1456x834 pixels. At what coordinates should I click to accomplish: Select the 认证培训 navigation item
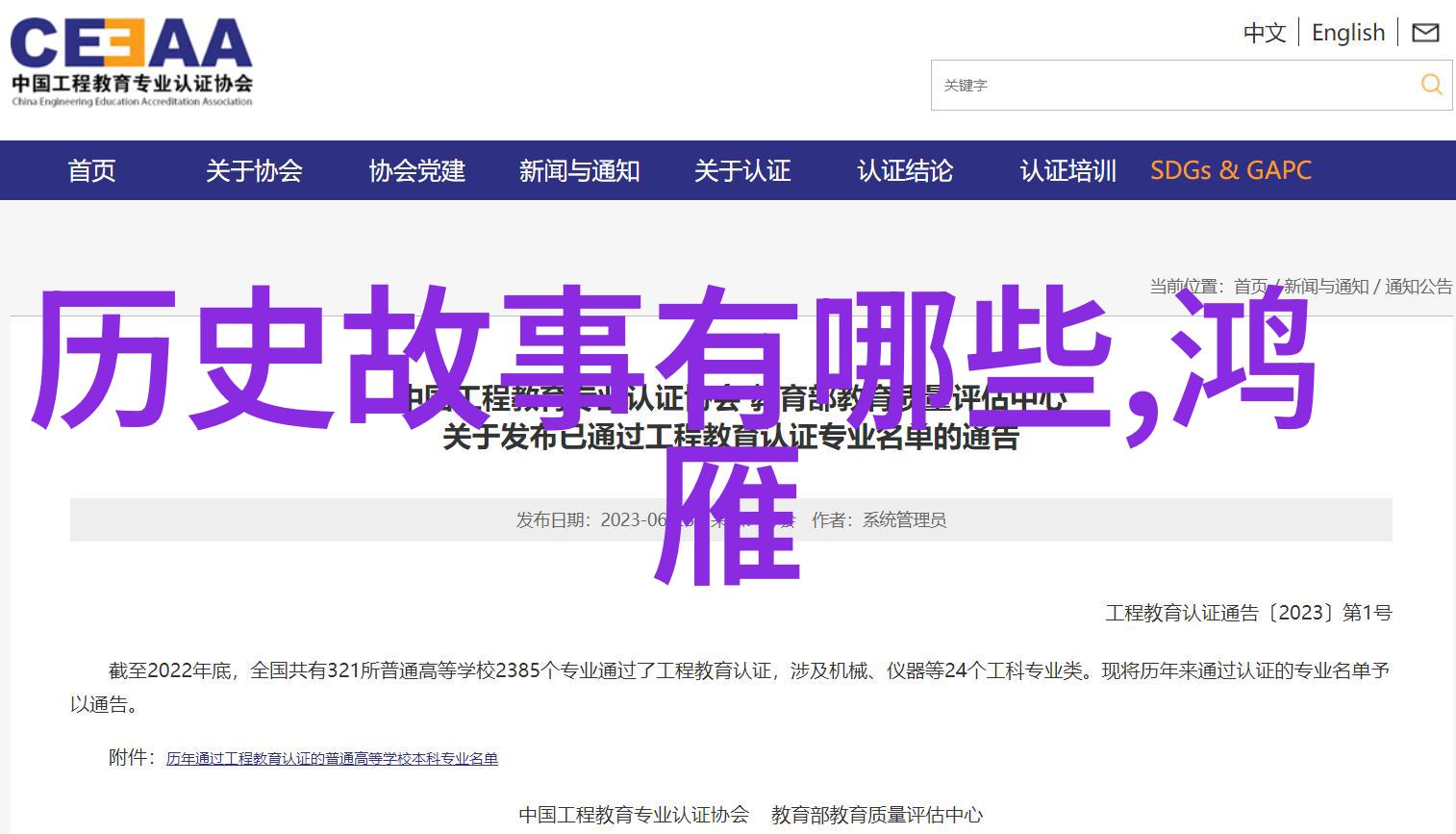[1067, 170]
